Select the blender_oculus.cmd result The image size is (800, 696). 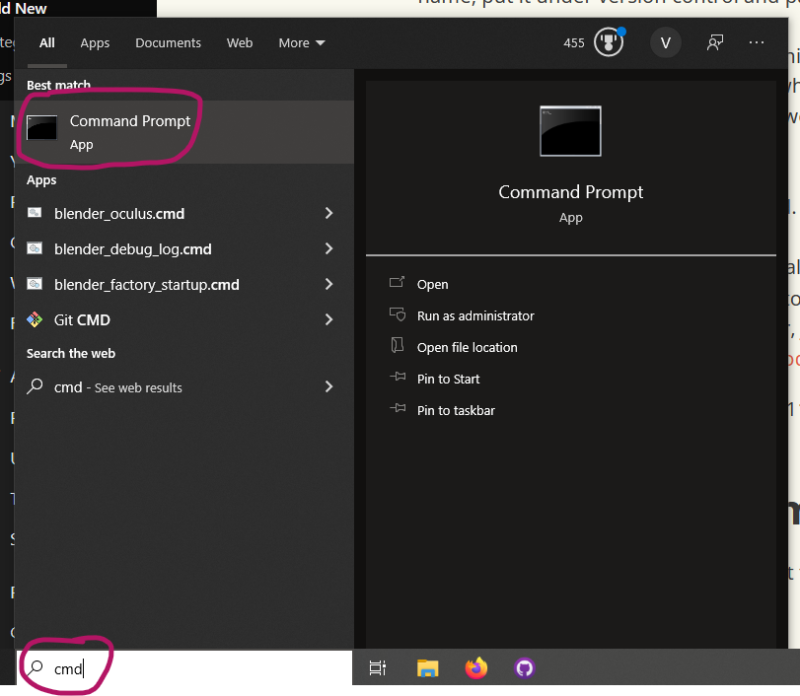[x=184, y=213]
